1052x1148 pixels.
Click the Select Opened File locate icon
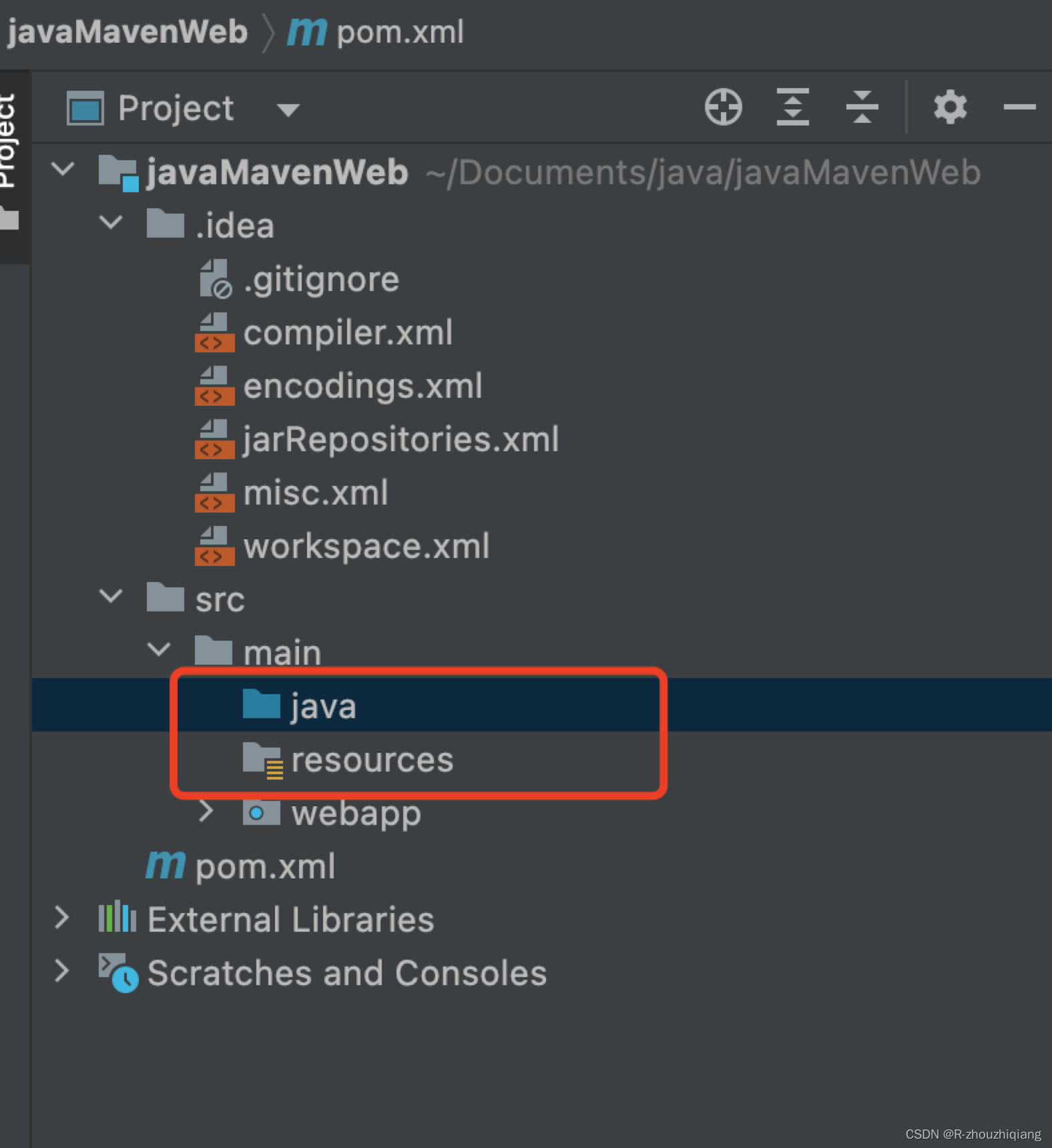coord(723,107)
